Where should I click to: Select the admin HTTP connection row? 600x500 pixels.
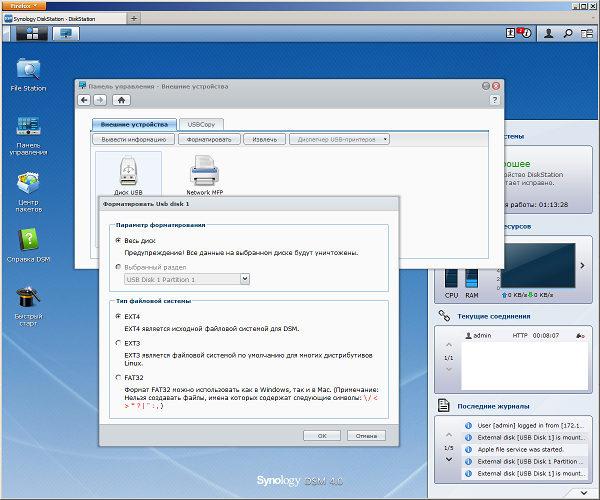point(525,336)
